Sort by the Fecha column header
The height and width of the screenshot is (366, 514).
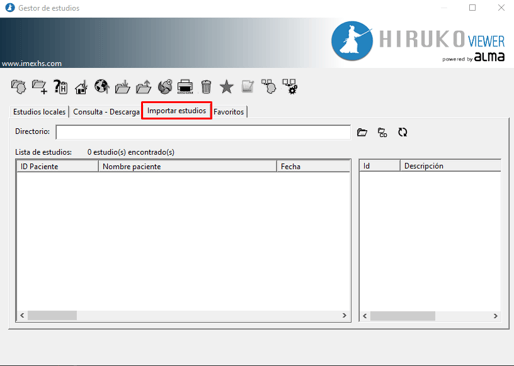[313, 166]
